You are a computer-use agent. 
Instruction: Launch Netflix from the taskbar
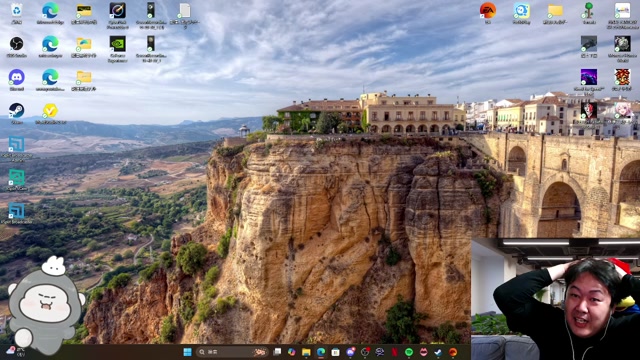[x=394, y=352]
